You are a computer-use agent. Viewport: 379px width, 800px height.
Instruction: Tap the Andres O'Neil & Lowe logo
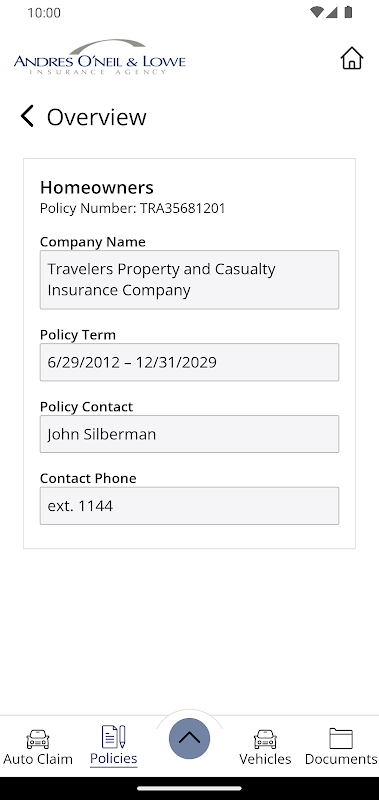click(99, 57)
